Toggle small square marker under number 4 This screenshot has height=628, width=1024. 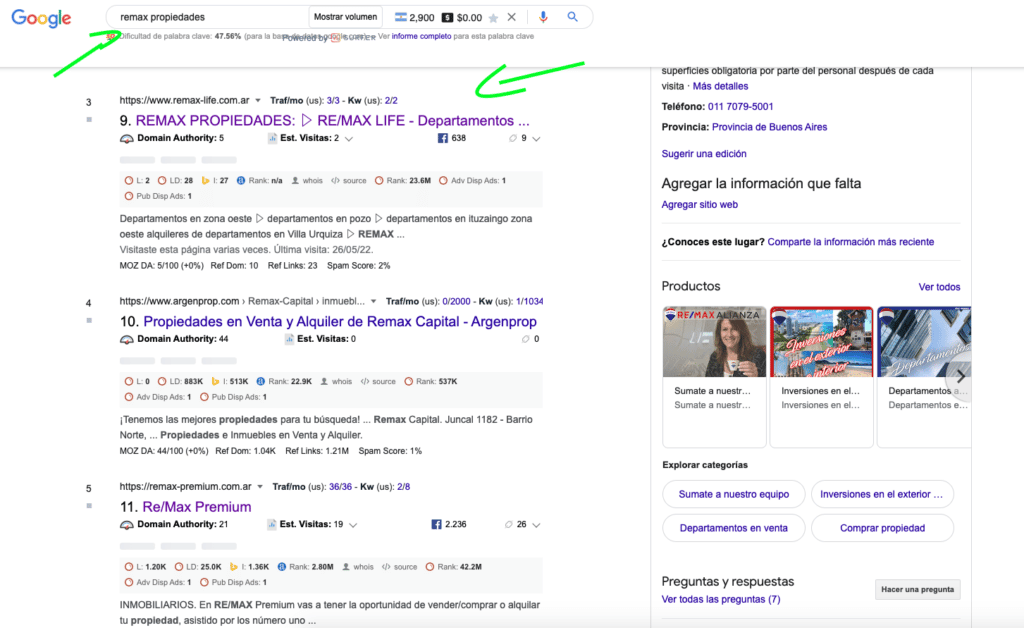tap(89, 321)
